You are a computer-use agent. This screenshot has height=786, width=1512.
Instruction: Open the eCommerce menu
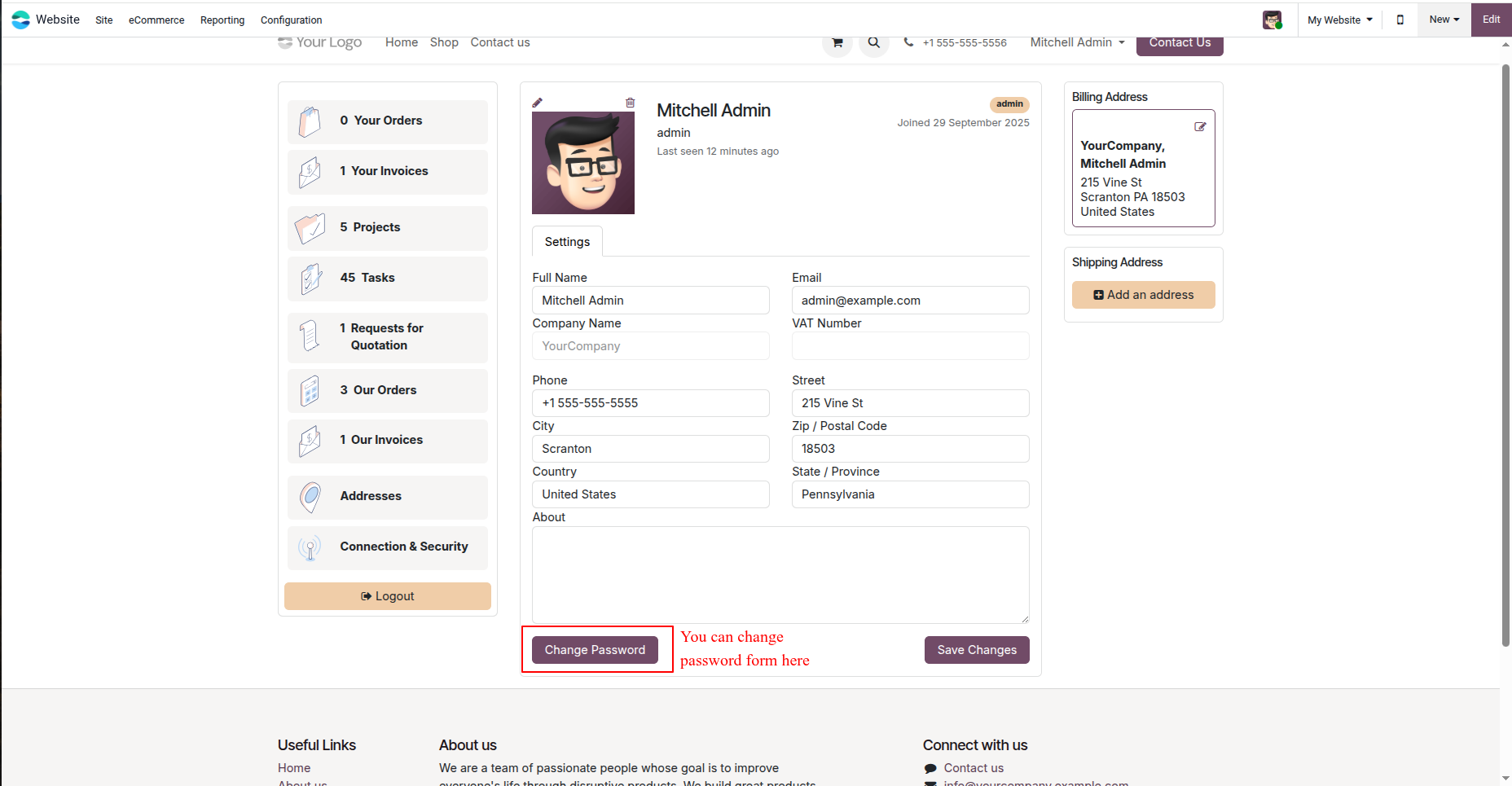(x=156, y=20)
